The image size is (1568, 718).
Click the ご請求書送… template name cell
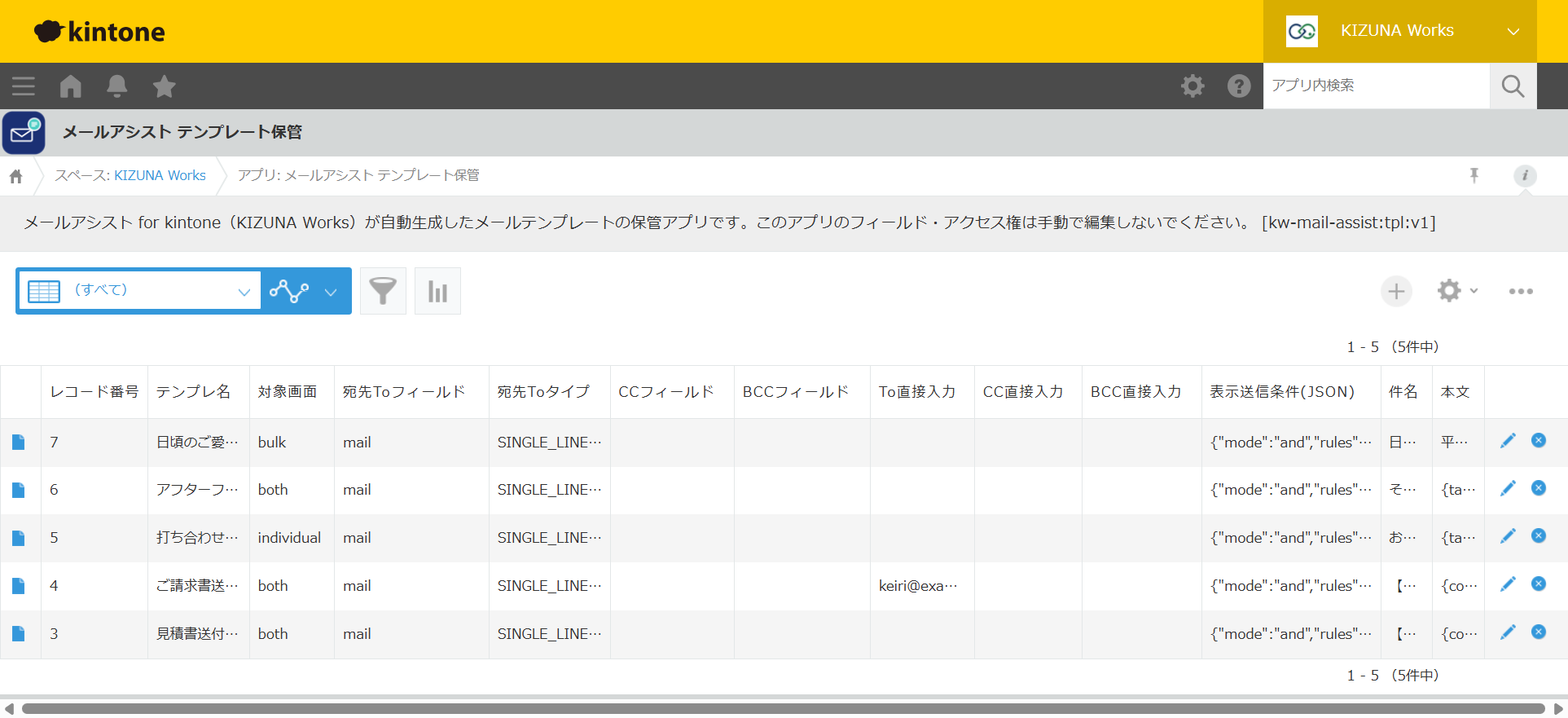(x=198, y=586)
